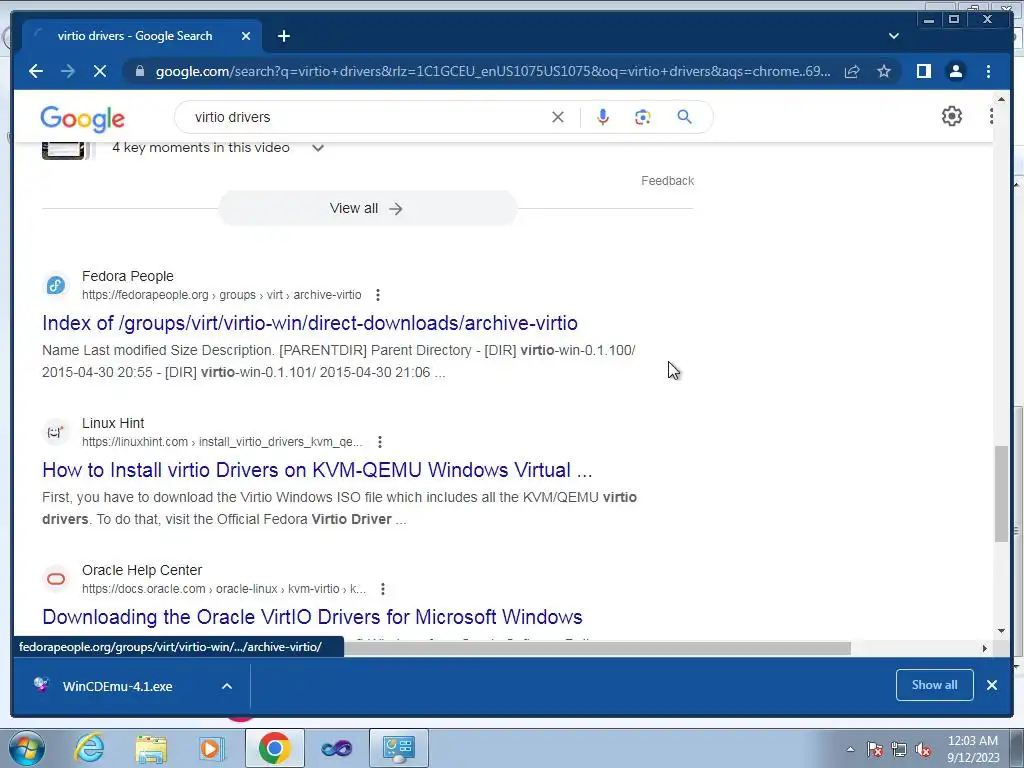This screenshot has width=1024, height=768.
Task: Click the address bar URL
Action: click(x=493, y=71)
